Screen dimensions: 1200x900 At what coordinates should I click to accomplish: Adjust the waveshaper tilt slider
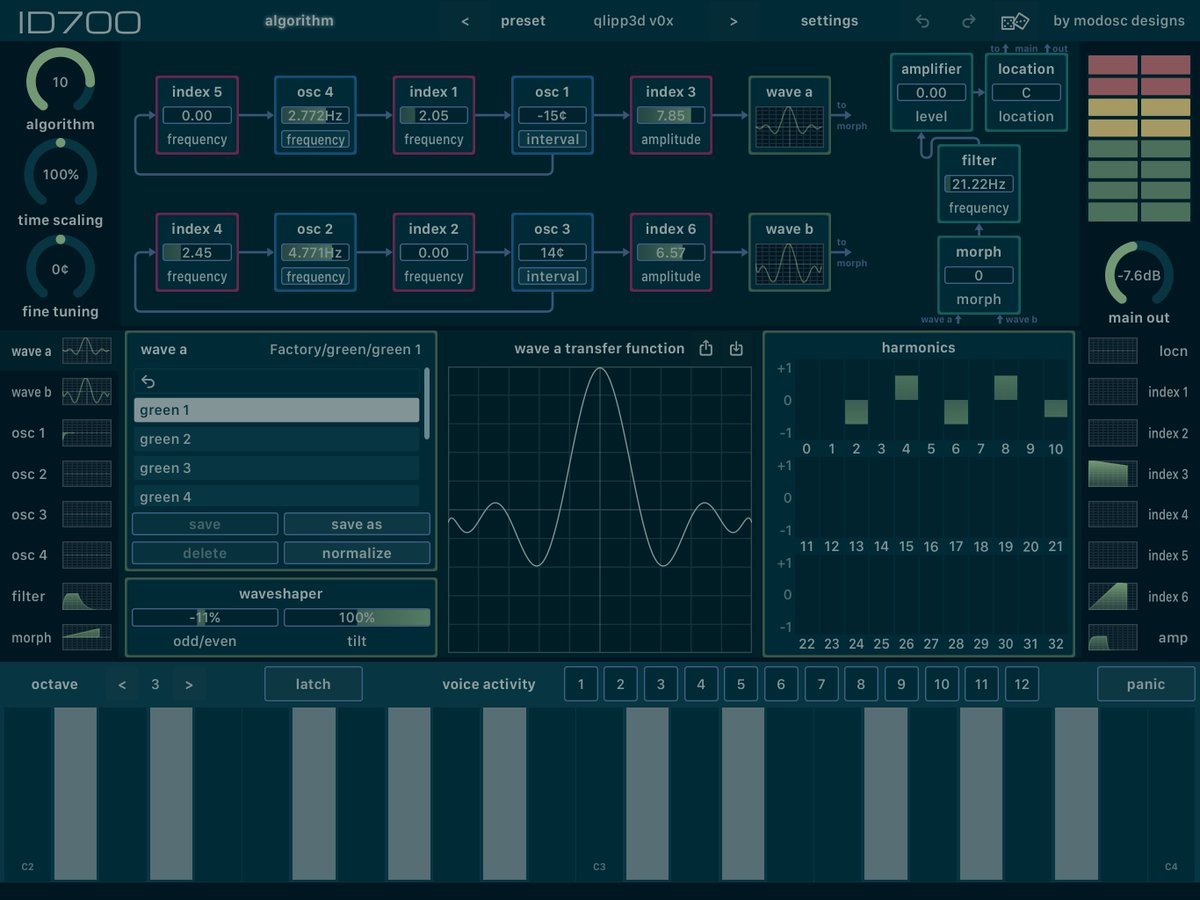click(357, 617)
